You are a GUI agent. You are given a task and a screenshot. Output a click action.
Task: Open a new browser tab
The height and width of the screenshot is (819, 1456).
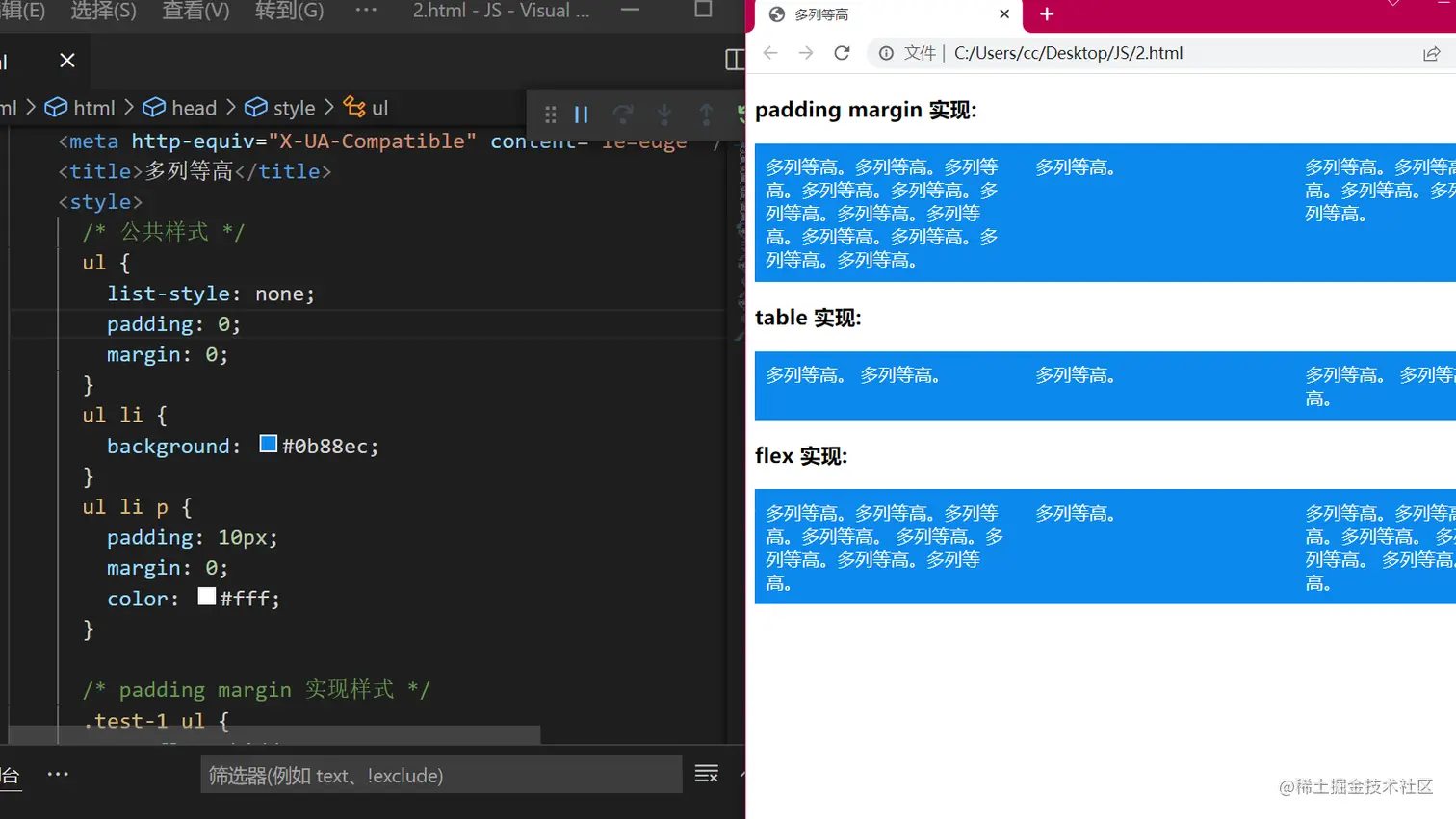coord(1047,14)
